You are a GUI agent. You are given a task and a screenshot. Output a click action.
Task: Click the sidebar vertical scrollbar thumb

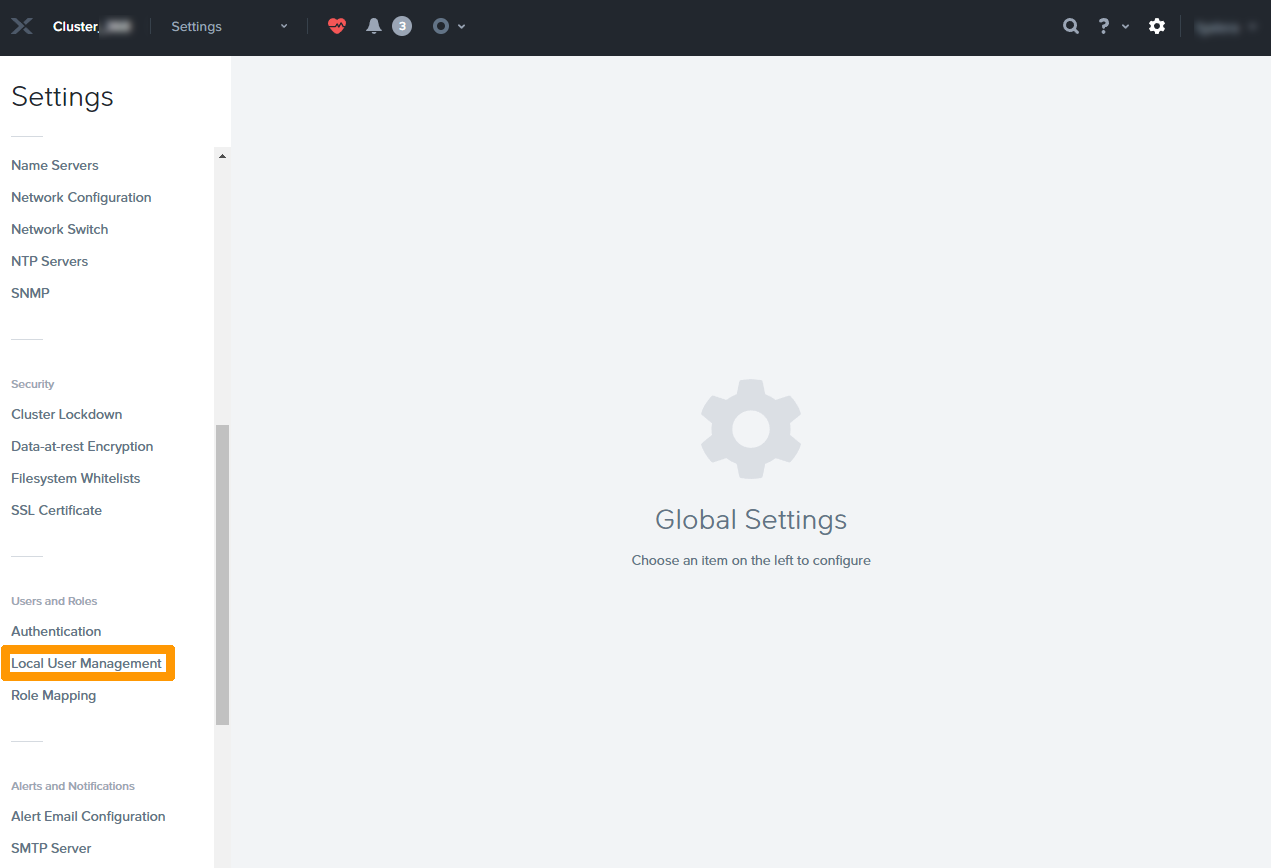[x=222, y=574]
